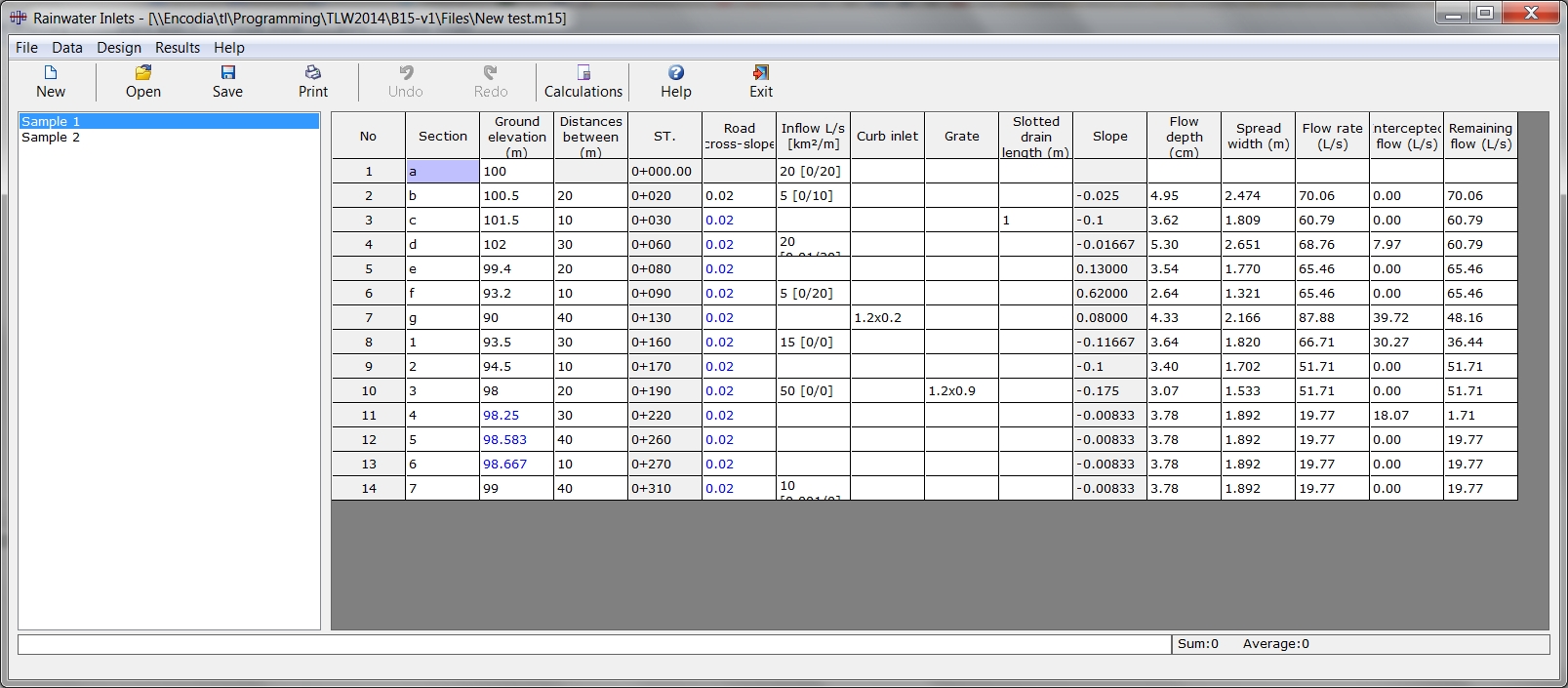Open Help from the toolbar icon

(x=675, y=73)
